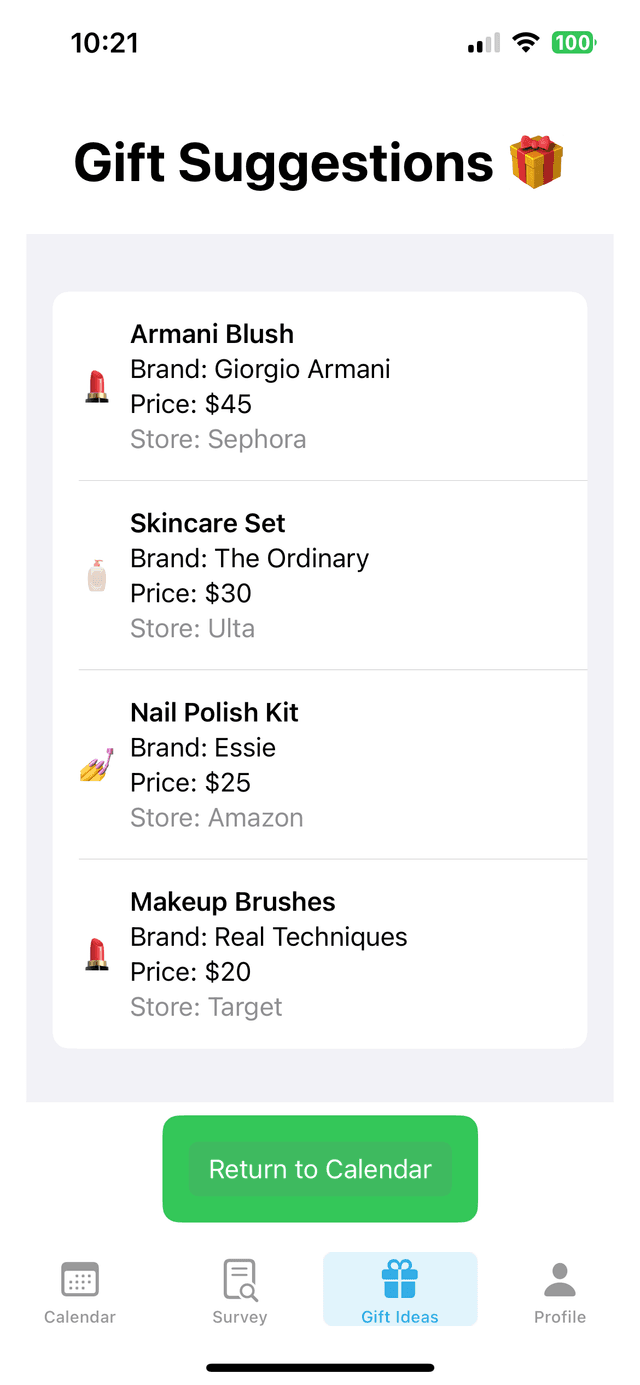Tap the lipstick icon beside Makeup Brushes
The height and width of the screenshot is (1385, 640).
[x=96, y=954]
